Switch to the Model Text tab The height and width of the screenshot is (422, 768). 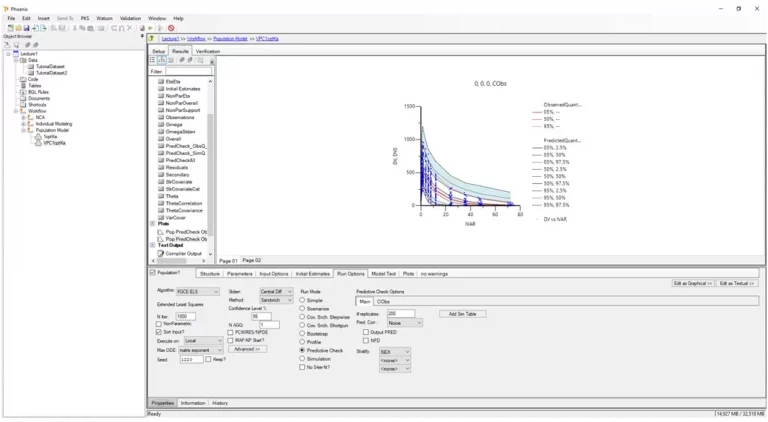pos(384,272)
